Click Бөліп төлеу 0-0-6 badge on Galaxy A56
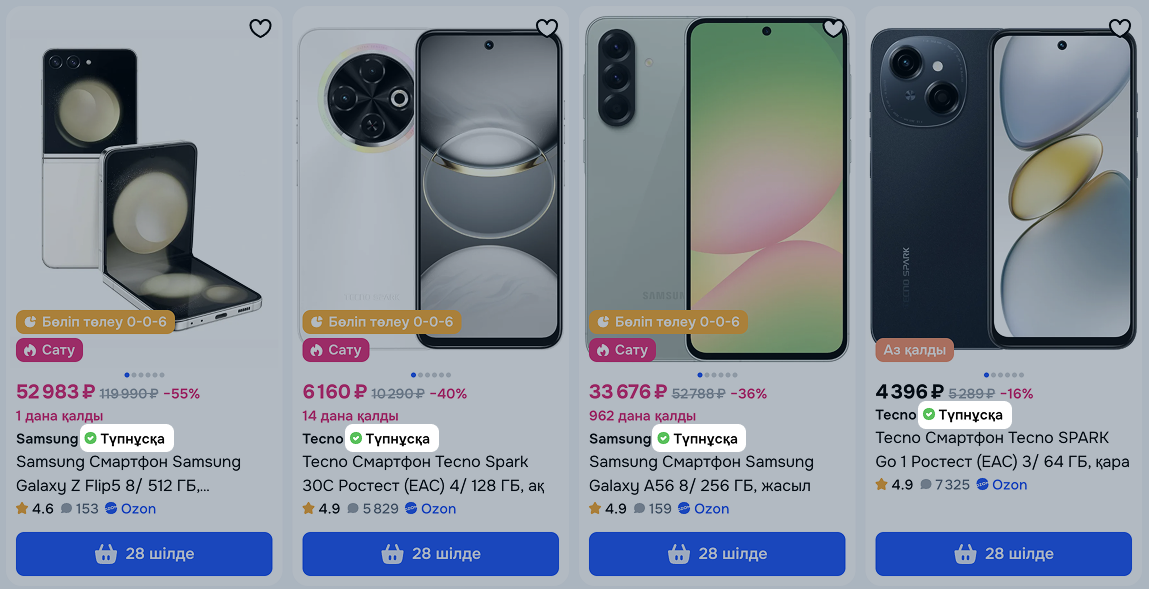Viewport: 1149px width, 589px height. [x=668, y=322]
